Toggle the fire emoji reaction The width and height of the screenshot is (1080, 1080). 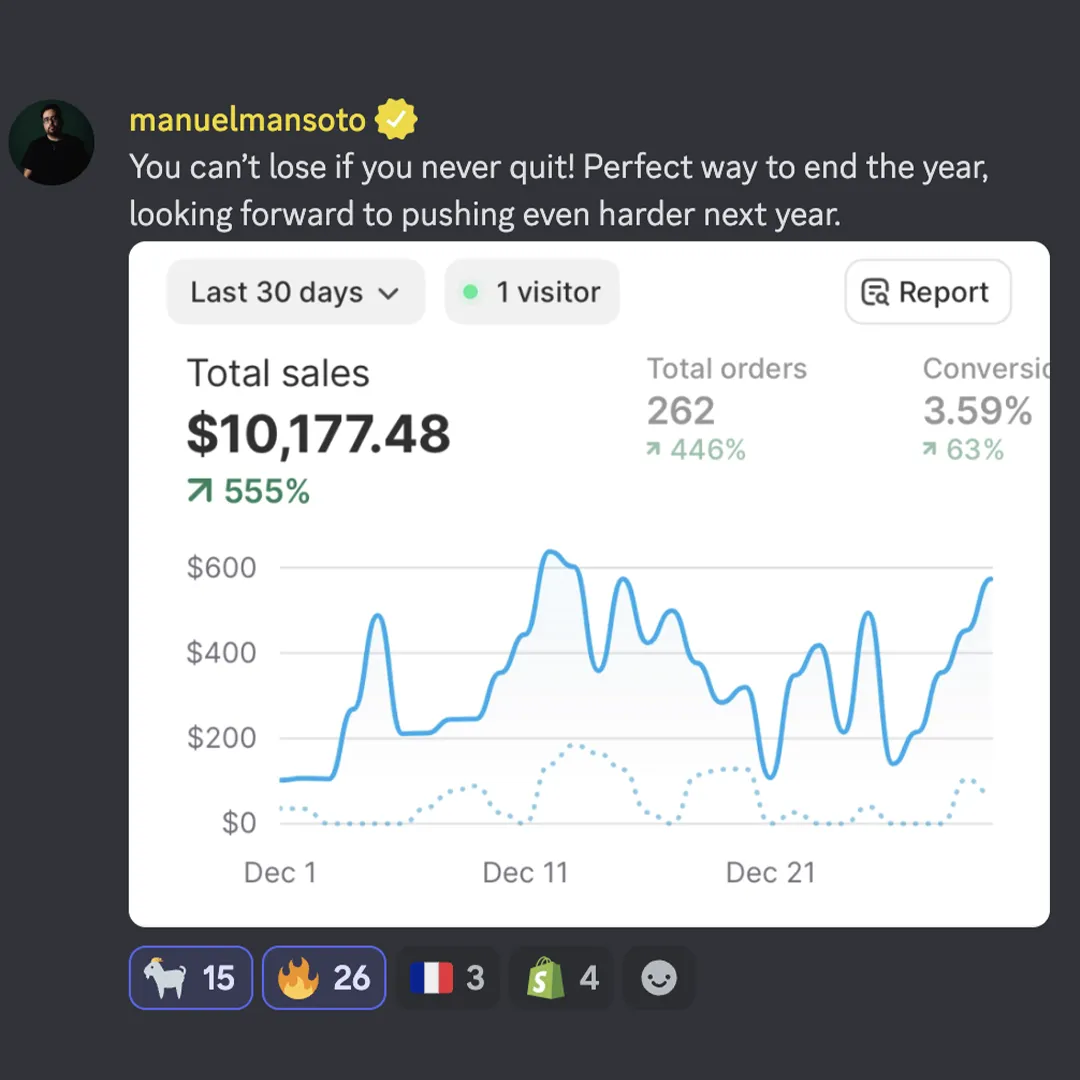323,977
